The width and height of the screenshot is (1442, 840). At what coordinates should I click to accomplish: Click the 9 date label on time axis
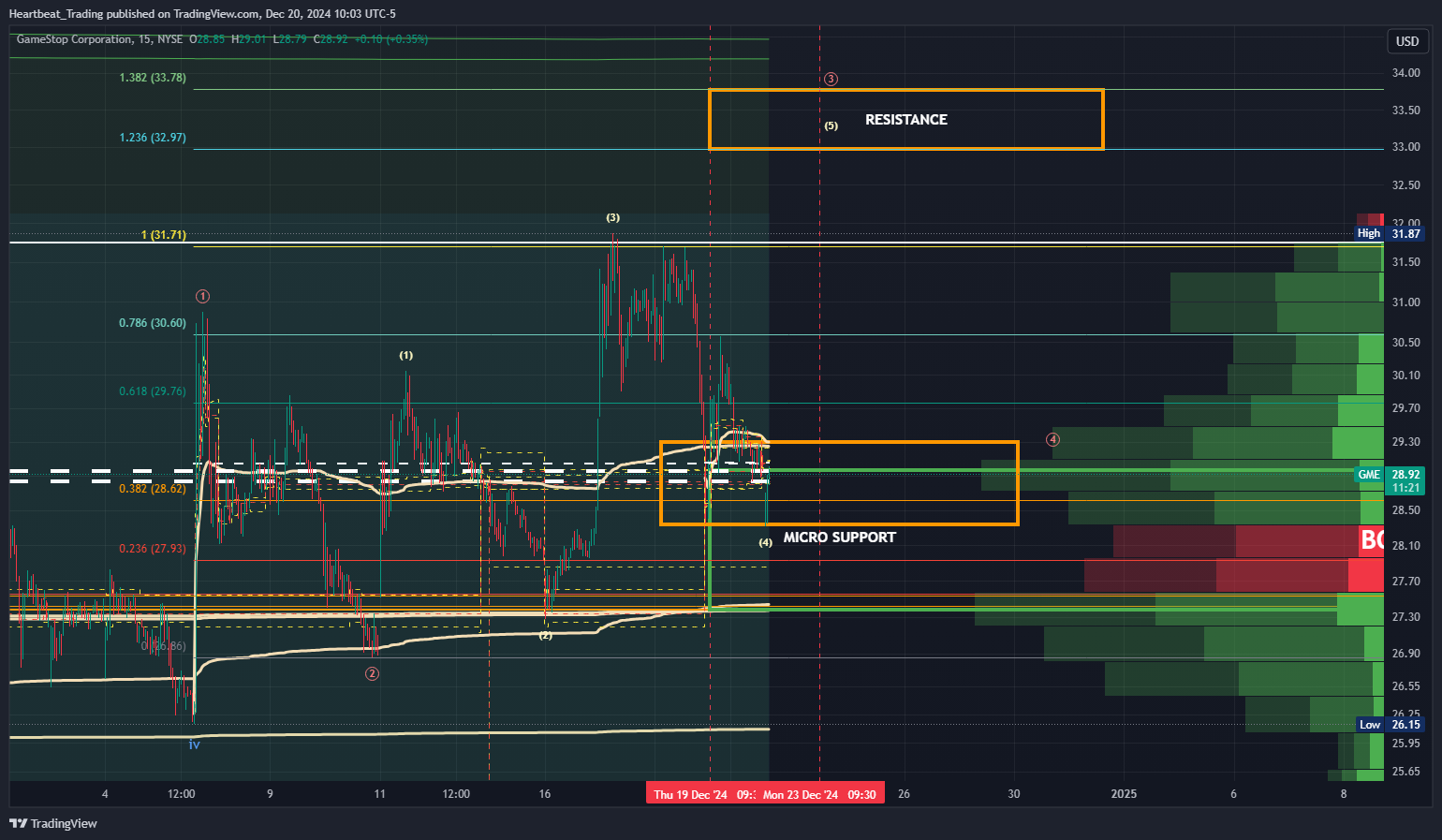click(x=270, y=794)
